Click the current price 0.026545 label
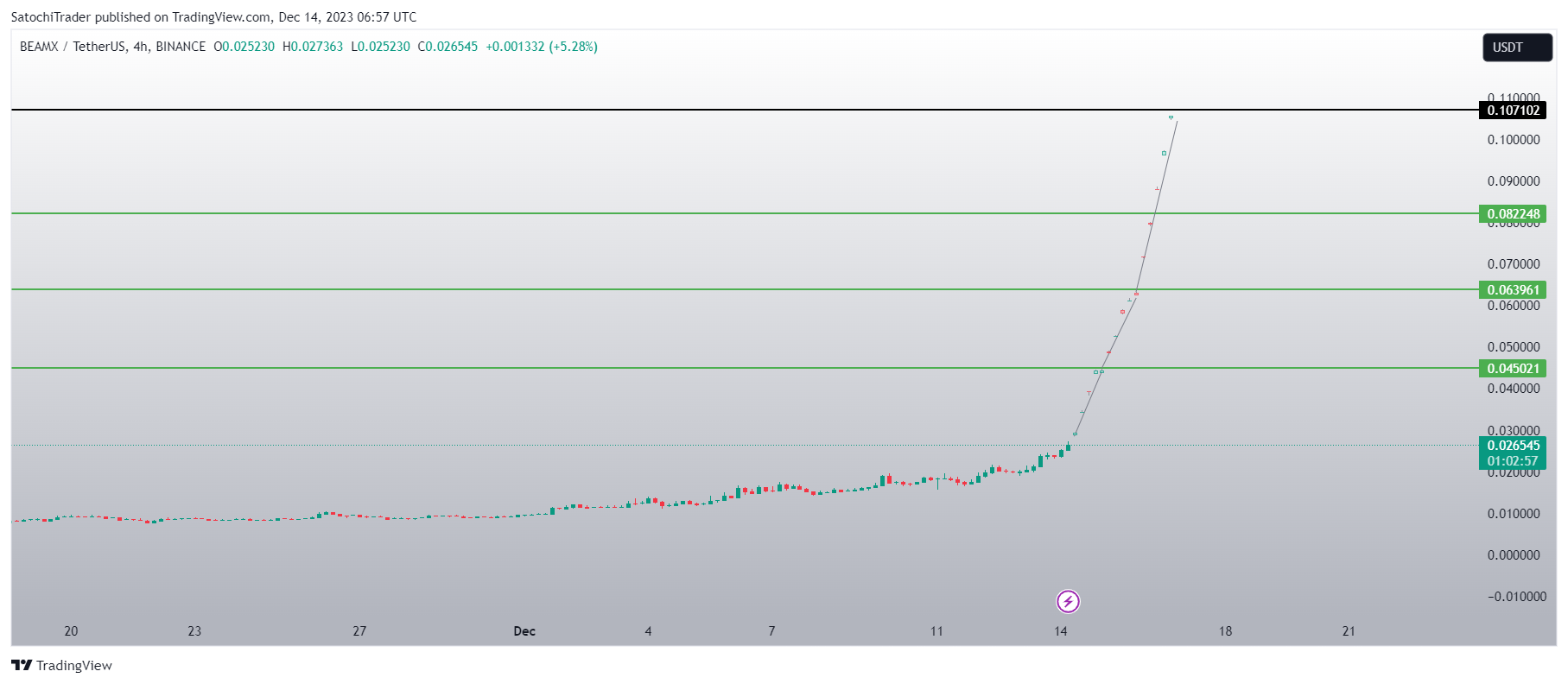 pos(1513,446)
